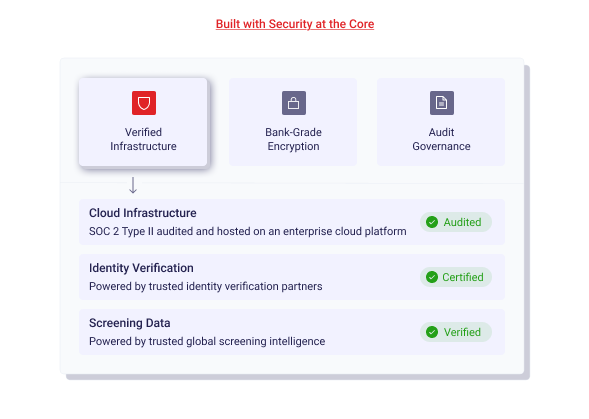The height and width of the screenshot is (419, 589).
Task: Select the Screening Data row
Action: point(292,332)
